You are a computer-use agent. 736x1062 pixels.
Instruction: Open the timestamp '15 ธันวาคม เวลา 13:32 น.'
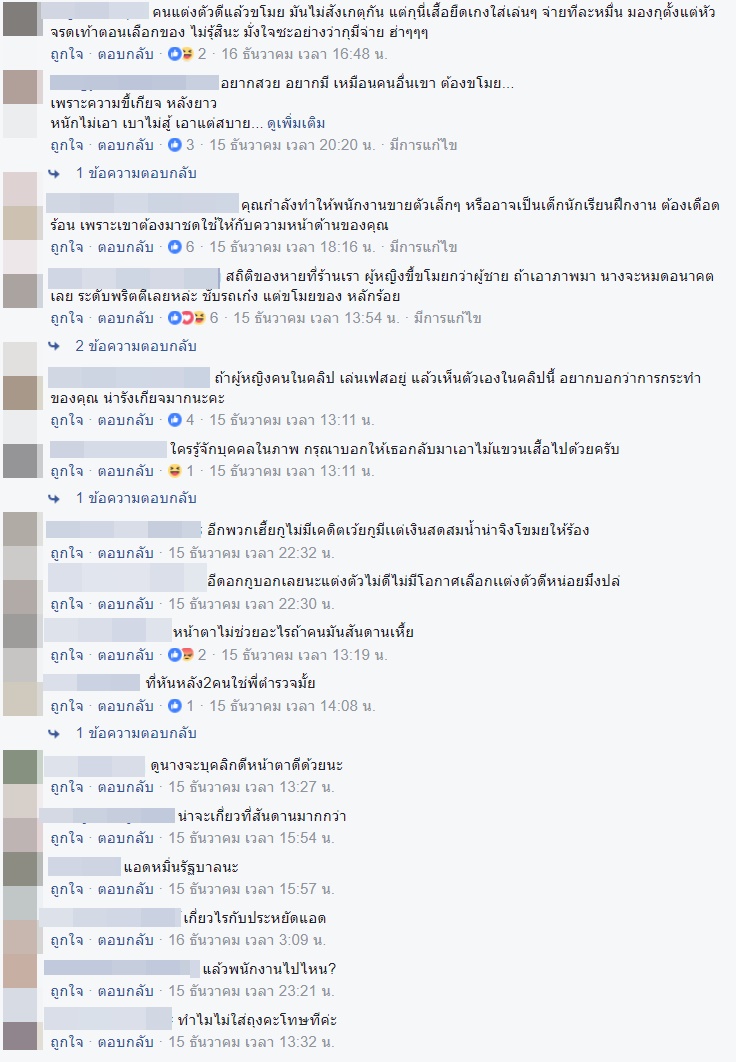(x=251, y=1042)
